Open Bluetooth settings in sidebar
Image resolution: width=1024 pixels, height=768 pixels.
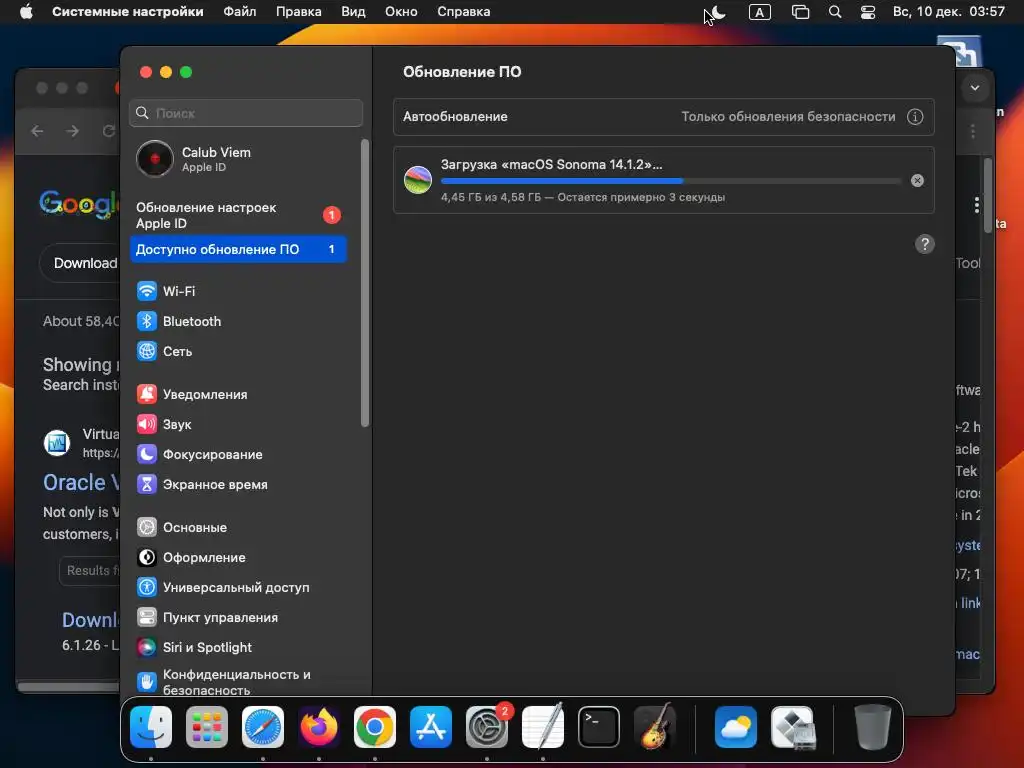point(179,321)
